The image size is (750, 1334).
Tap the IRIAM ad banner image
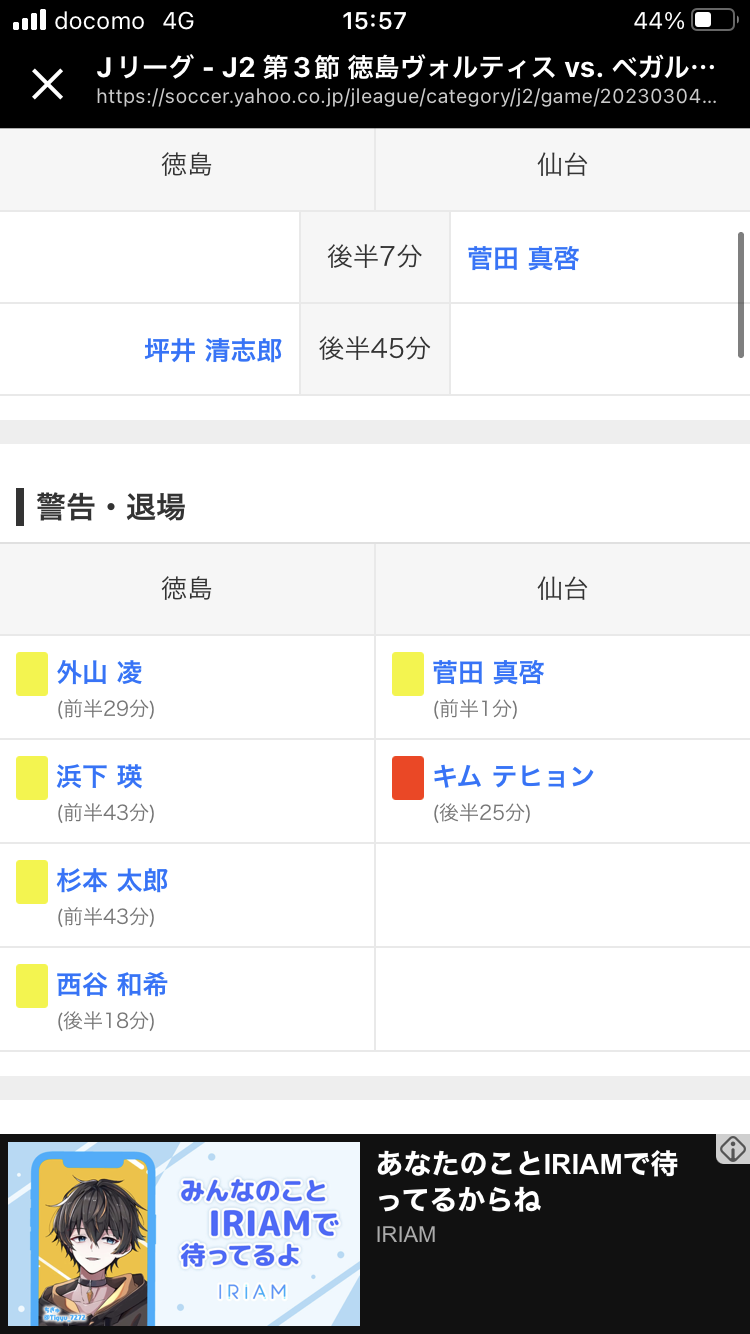click(x=184, y=1234)
